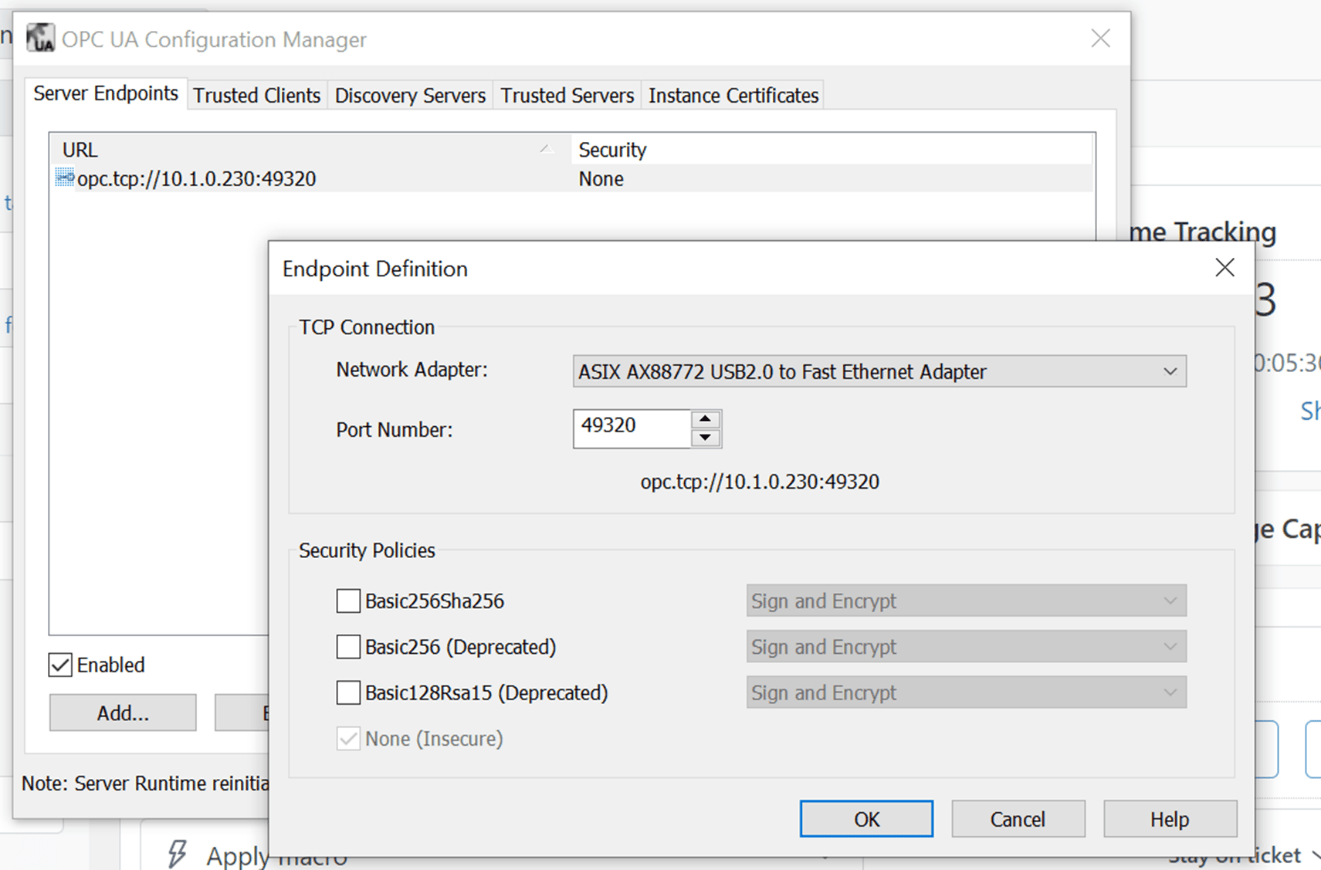1321x870 pixels.
Task: Sort endpoints by URL column arrow
Action: (x=546, y=149)
